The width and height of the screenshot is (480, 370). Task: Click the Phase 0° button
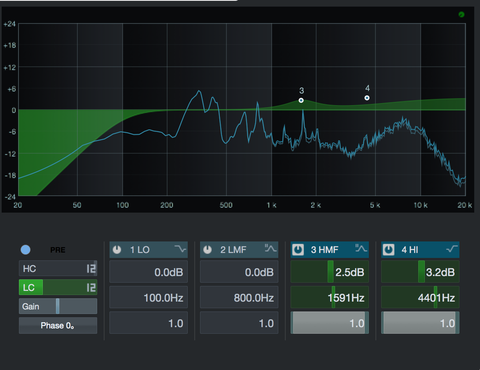coord(58,326)
